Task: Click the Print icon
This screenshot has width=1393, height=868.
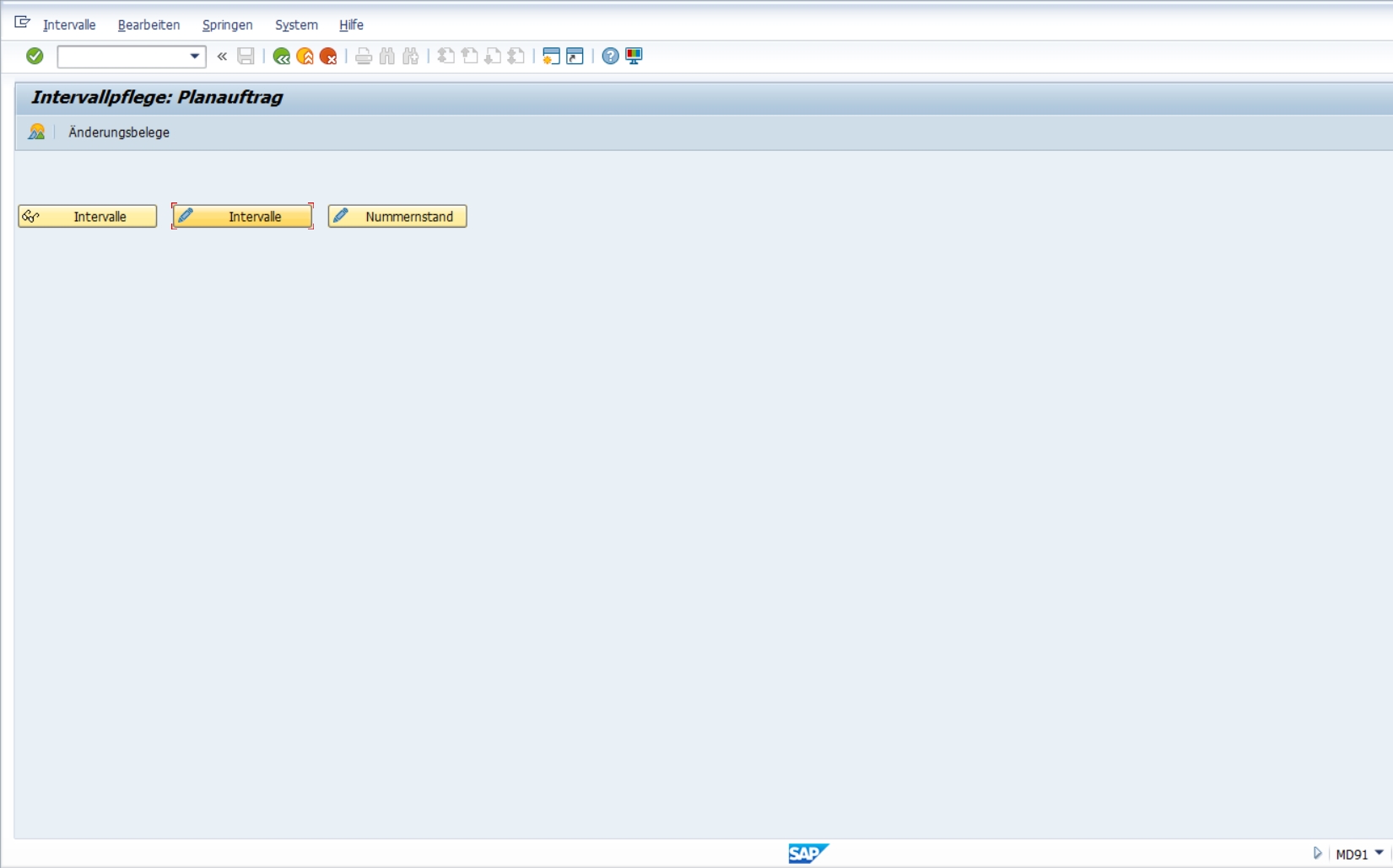Action: coord(364,57)
